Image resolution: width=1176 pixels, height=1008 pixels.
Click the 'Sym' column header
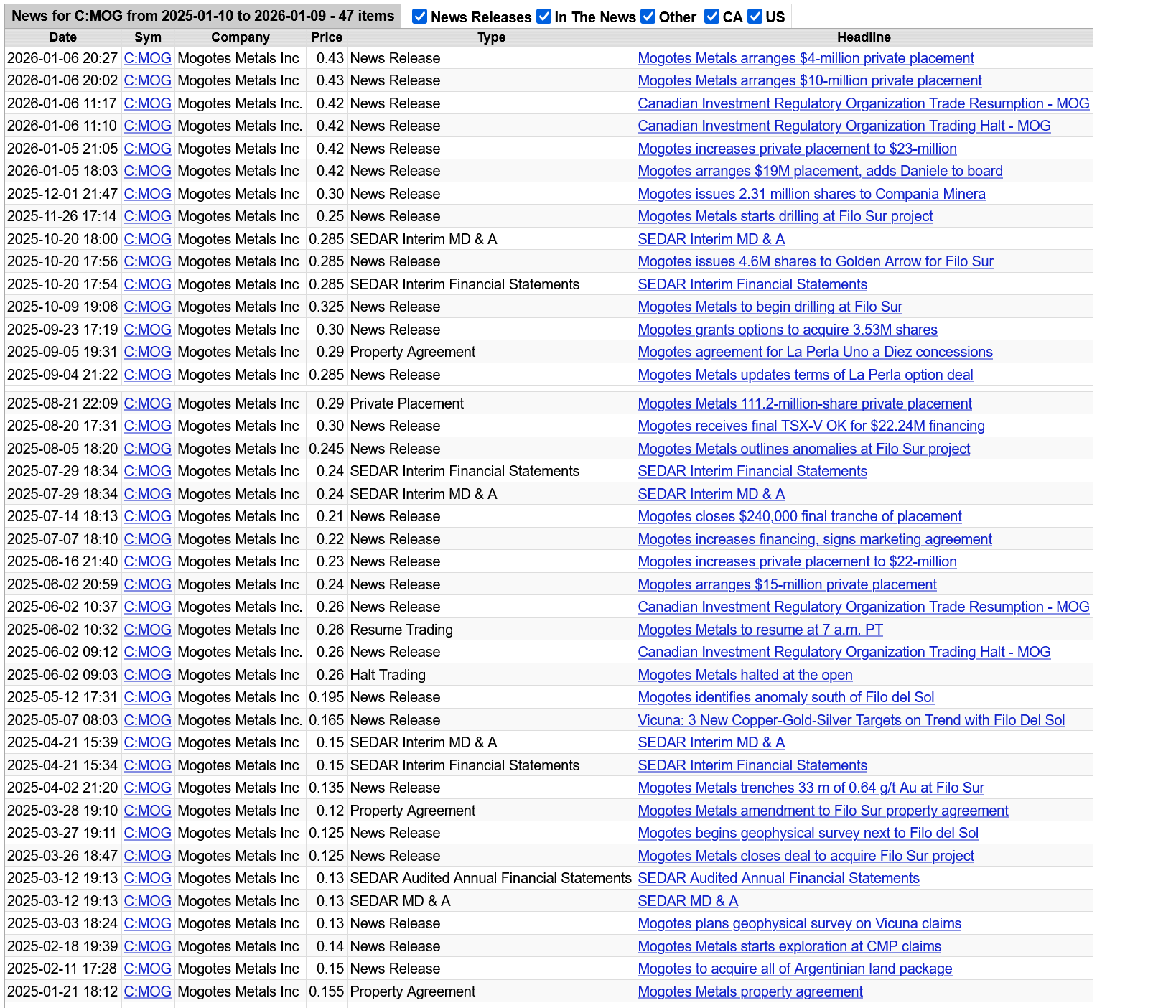[x=148, y=37]
